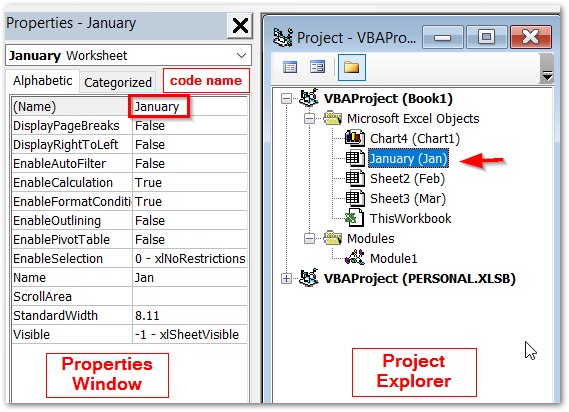This screenshot has width=569, height=412.
Task: Close the Properties window
Action: coord(240,26)
